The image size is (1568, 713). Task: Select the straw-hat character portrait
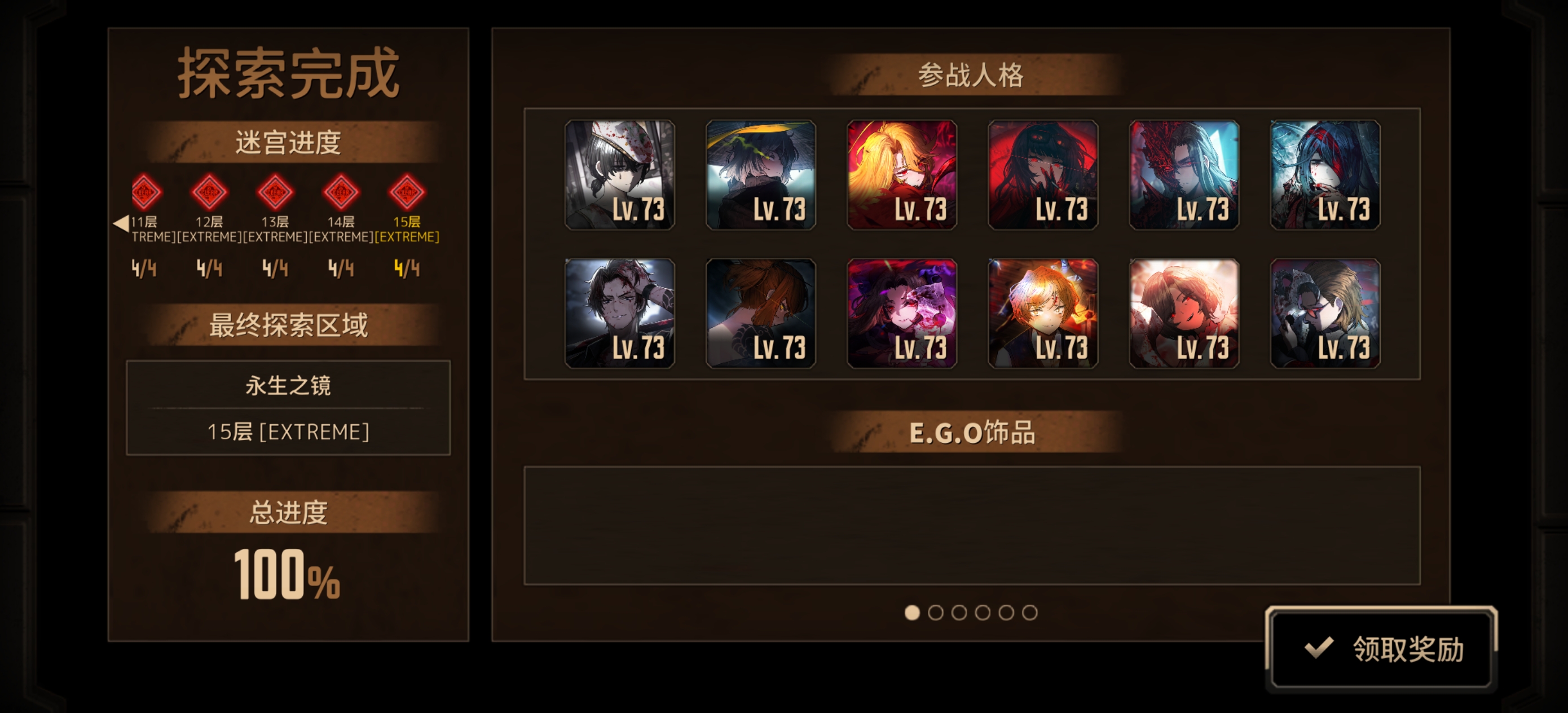pos(761,175)
